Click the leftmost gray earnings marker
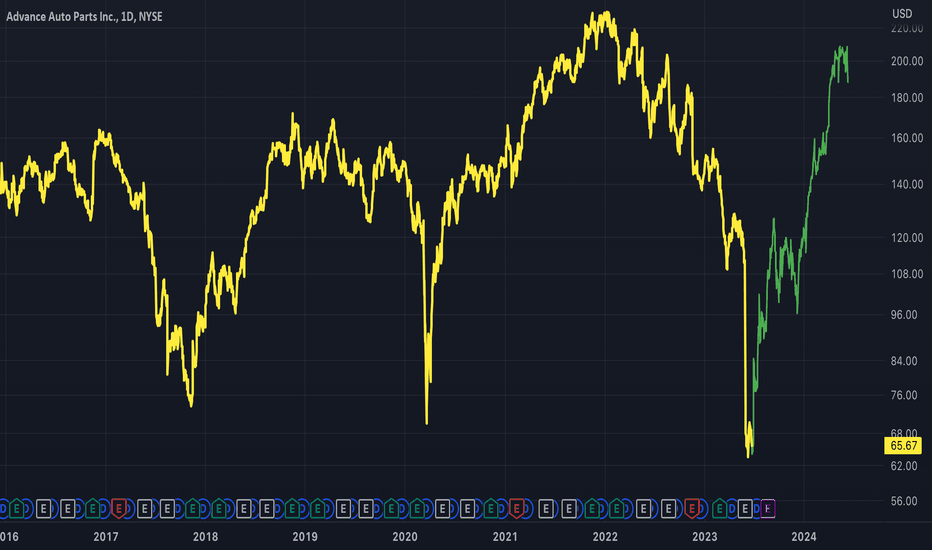Screen dimensions: 932x550 [x=43, y=509]
